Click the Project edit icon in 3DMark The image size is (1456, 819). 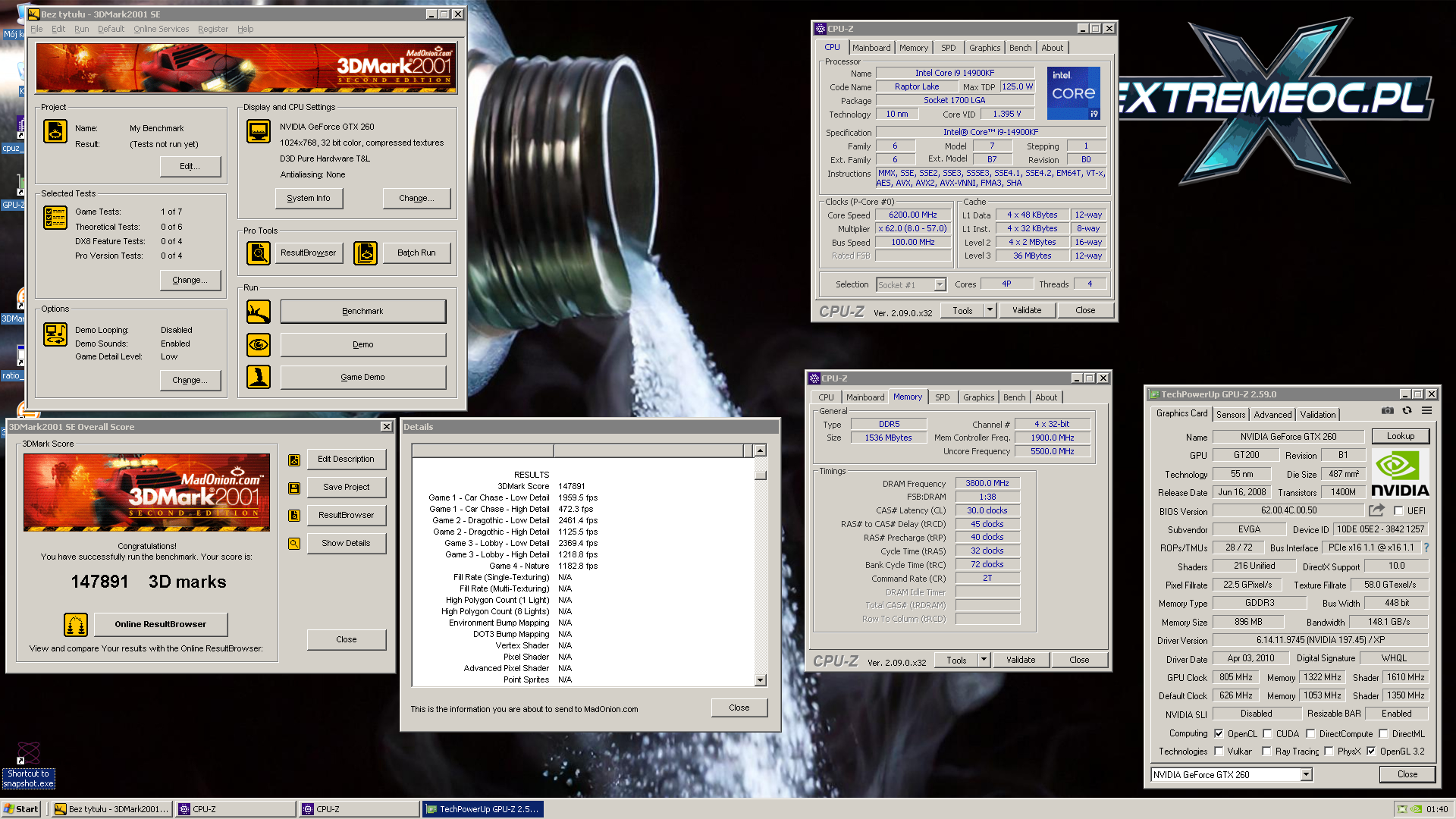[x=55, y=132]
